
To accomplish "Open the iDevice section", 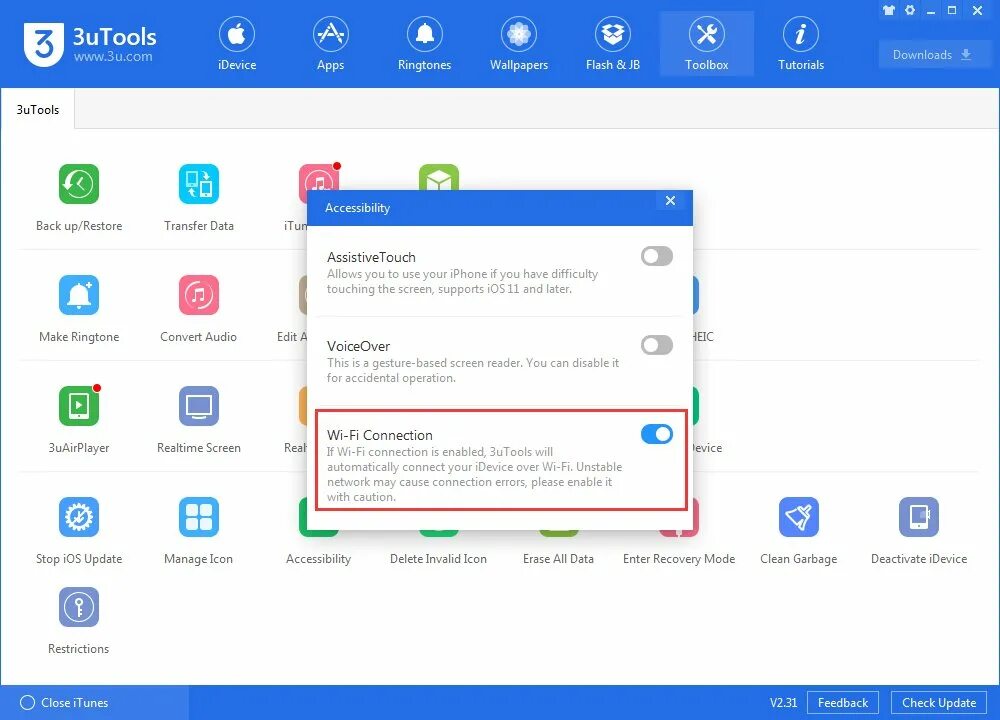I will [237, 43].
